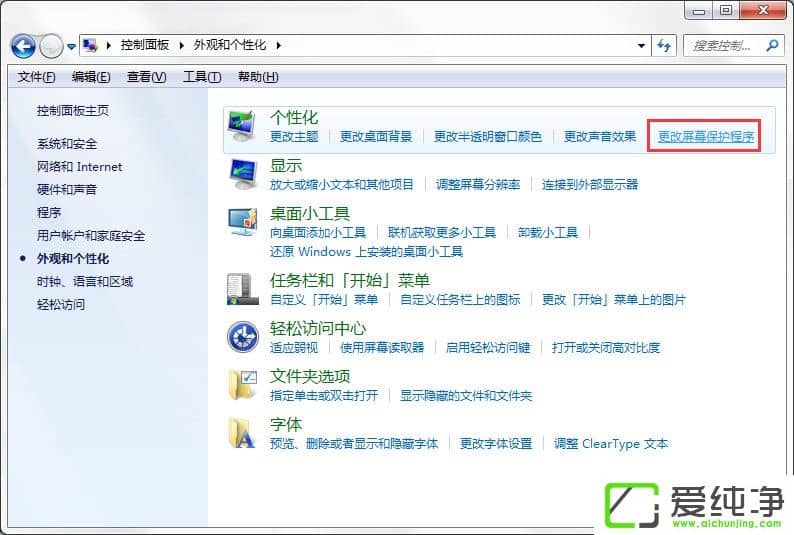Viewport: 794px width, 535px height.
Task: Click the magnifier icon in the search box
Action: (x=771, y=45)
